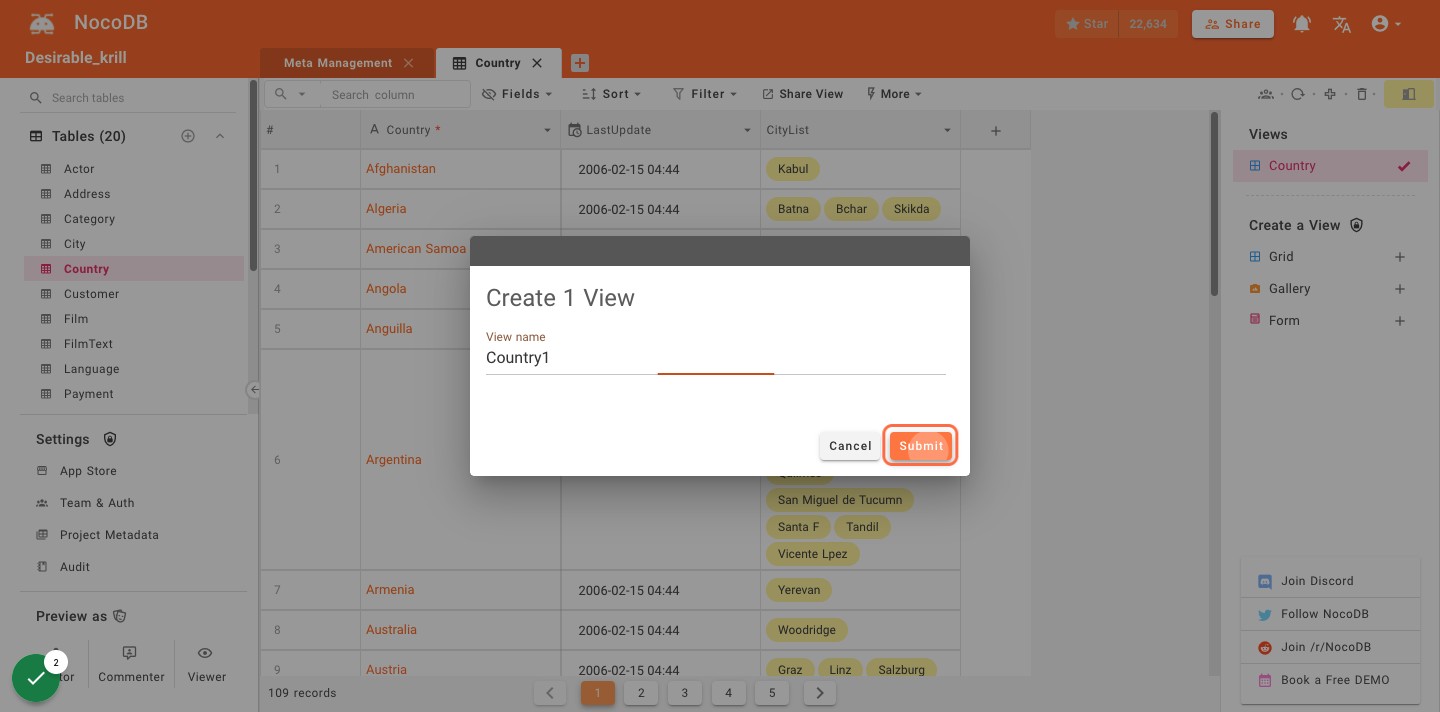This screenshot has width=1440, height=712.
Task: Go to previous page arrow
Action: (x=550, y=693)
